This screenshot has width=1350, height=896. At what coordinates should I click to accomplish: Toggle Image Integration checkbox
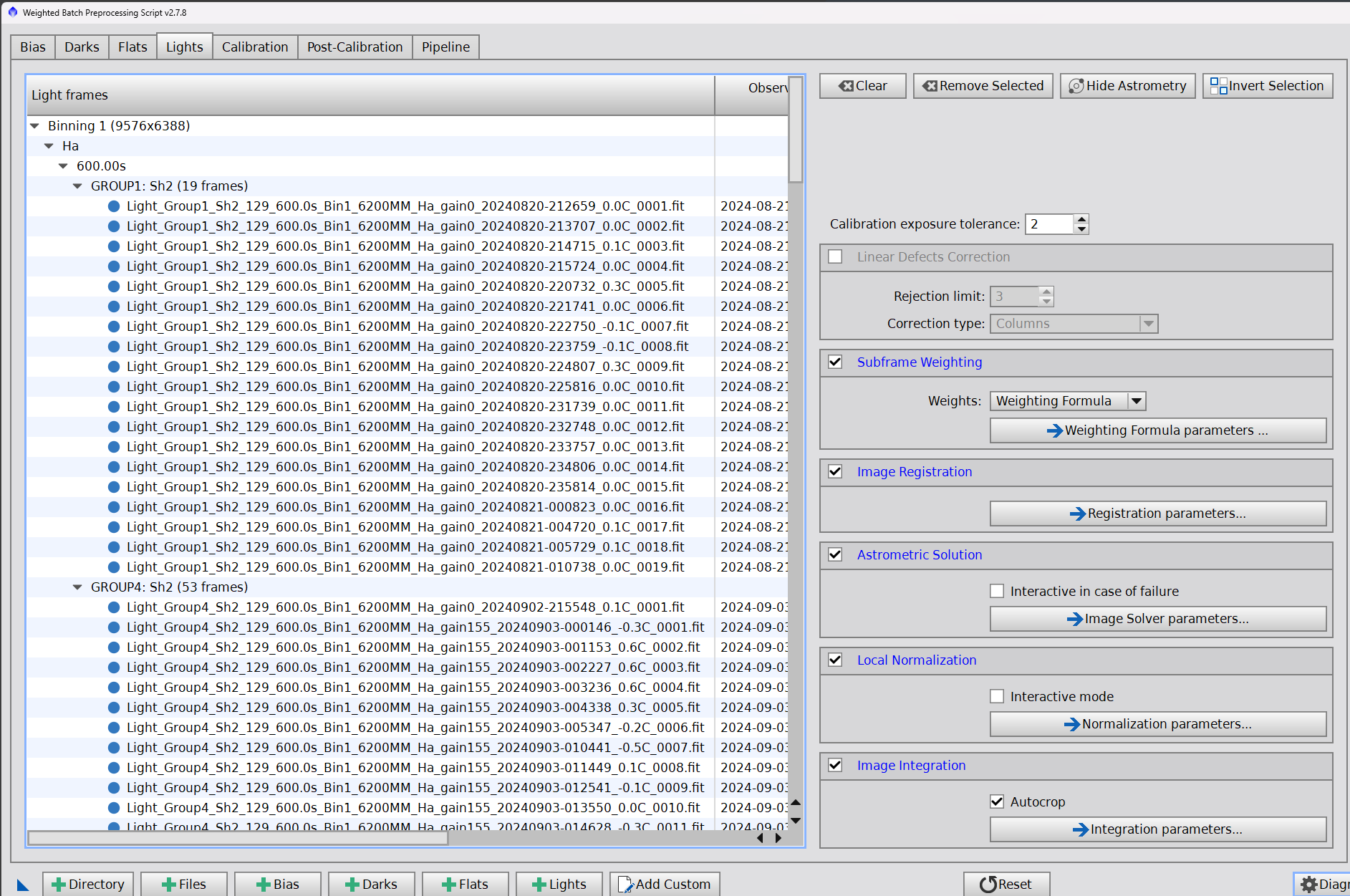tap(835, 765)
